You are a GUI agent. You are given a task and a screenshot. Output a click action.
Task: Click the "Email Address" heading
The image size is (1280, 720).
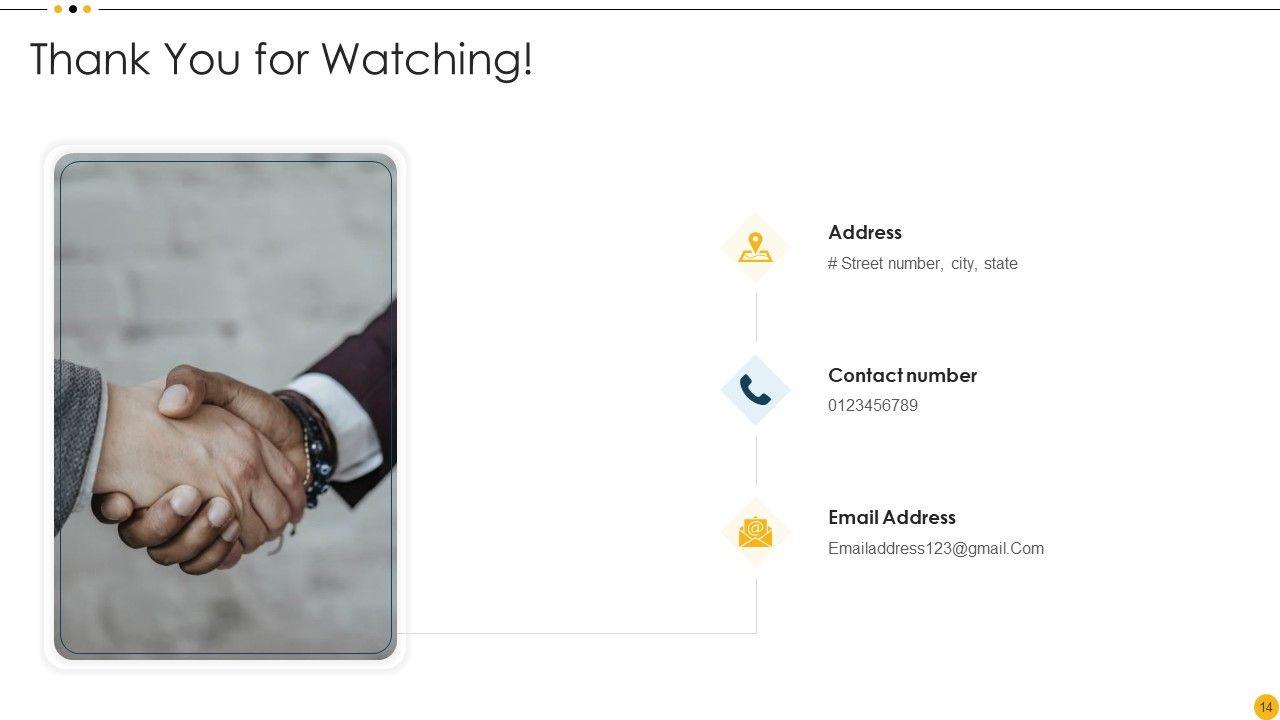[892, 517]
